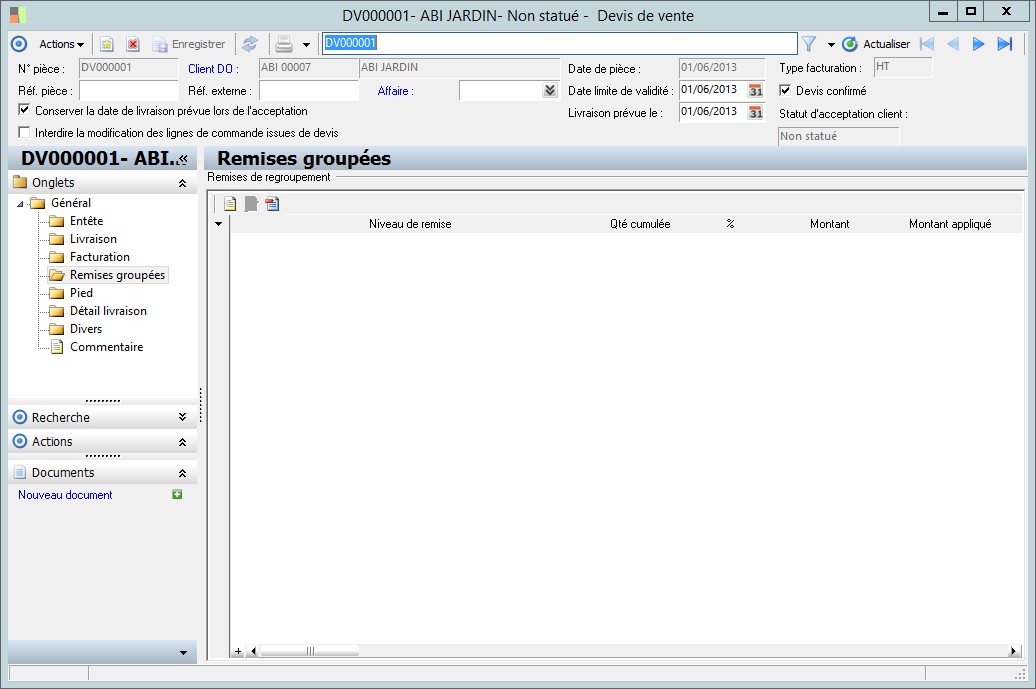Expand the Recherche panel
Image resolution: width=1036 pixels, height=689 pixels.
click(182, 417)
